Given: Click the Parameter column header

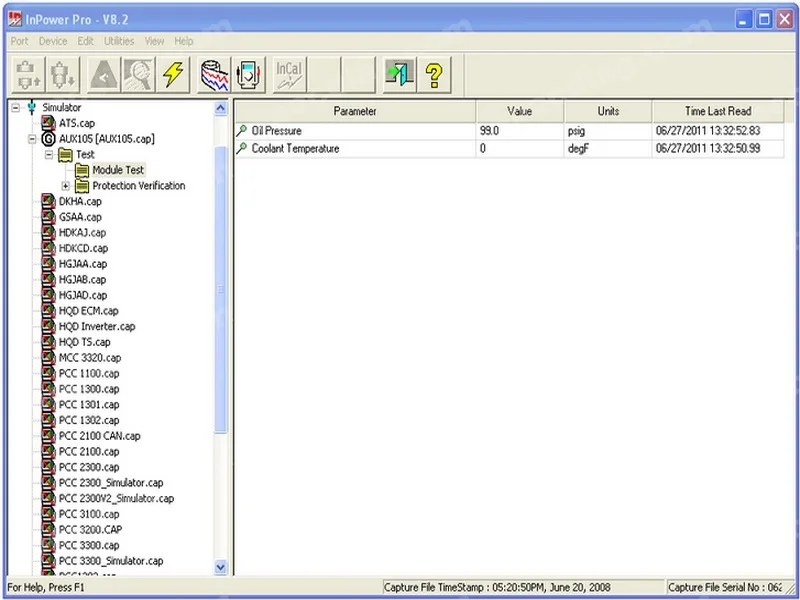Looking at the screenshot, I should tap(355, 111).
